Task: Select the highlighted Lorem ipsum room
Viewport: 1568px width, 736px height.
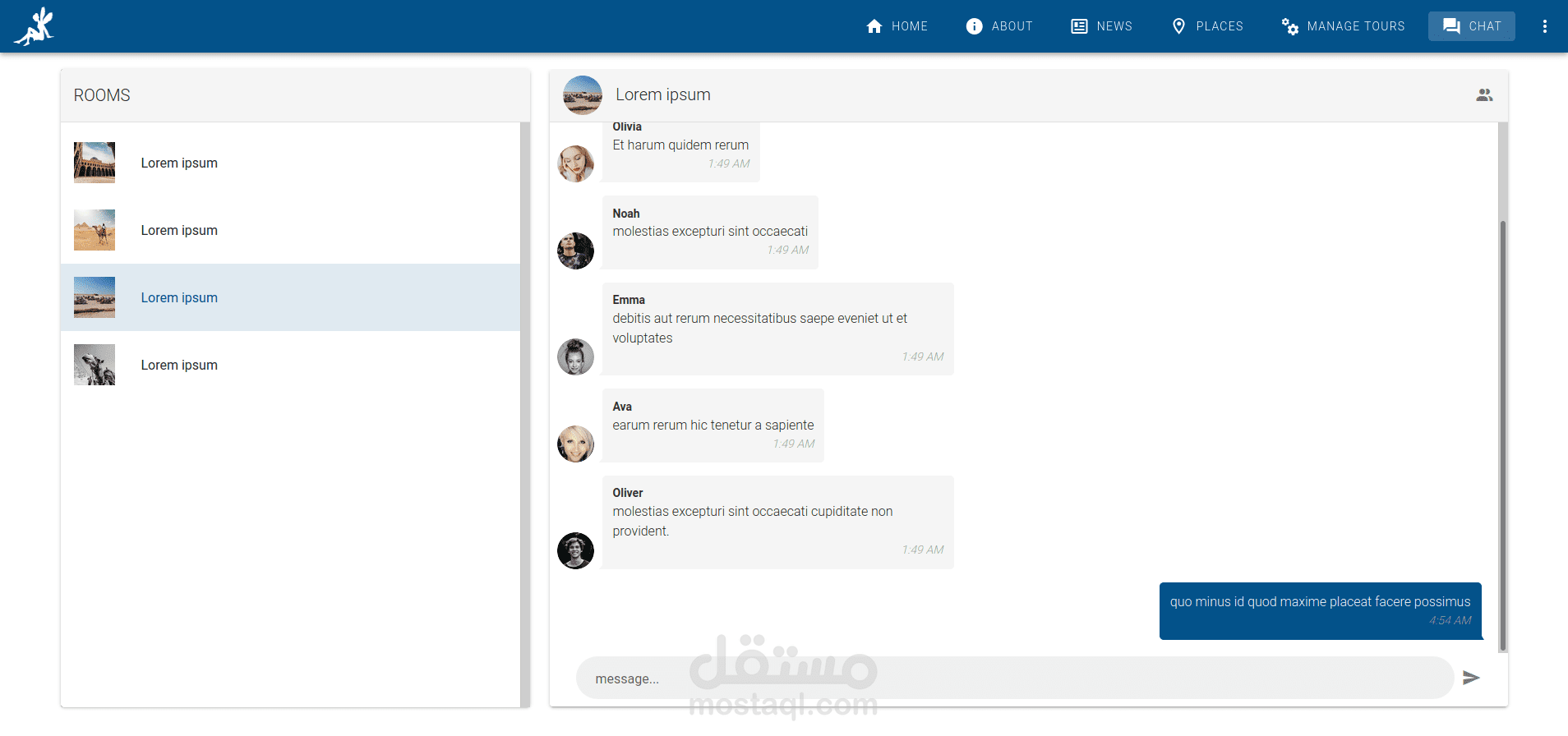Action: (x=290, y=297)
